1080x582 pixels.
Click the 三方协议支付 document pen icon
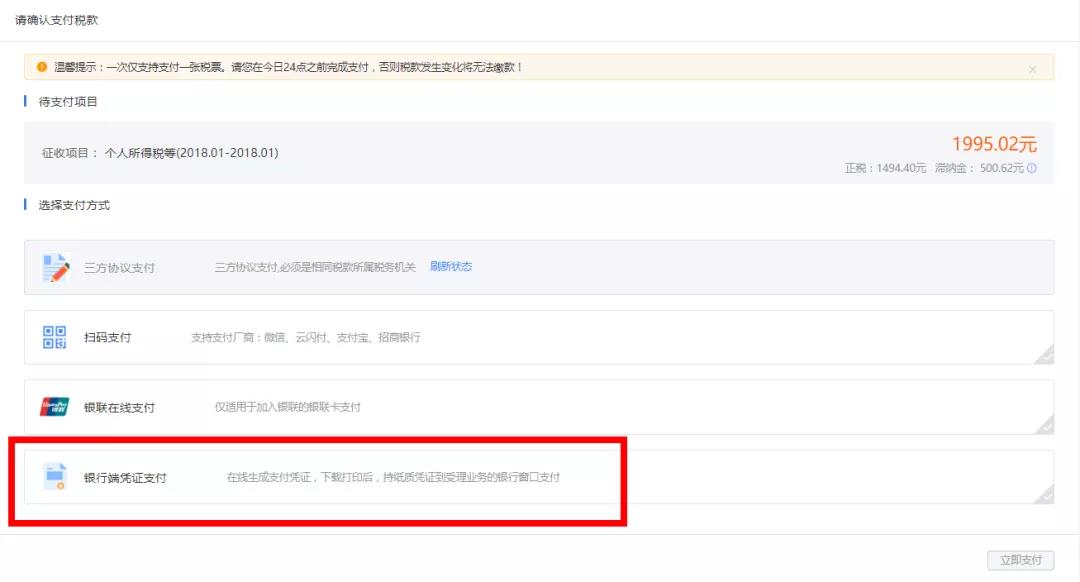point(55,267)
